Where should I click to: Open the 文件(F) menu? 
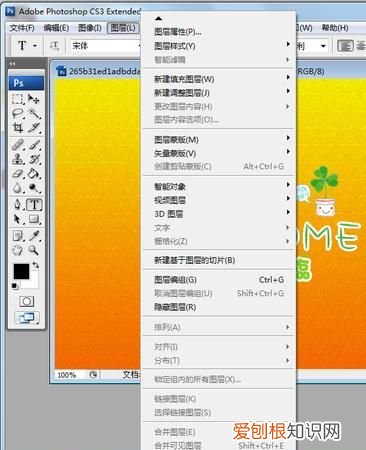pos(22,28)
